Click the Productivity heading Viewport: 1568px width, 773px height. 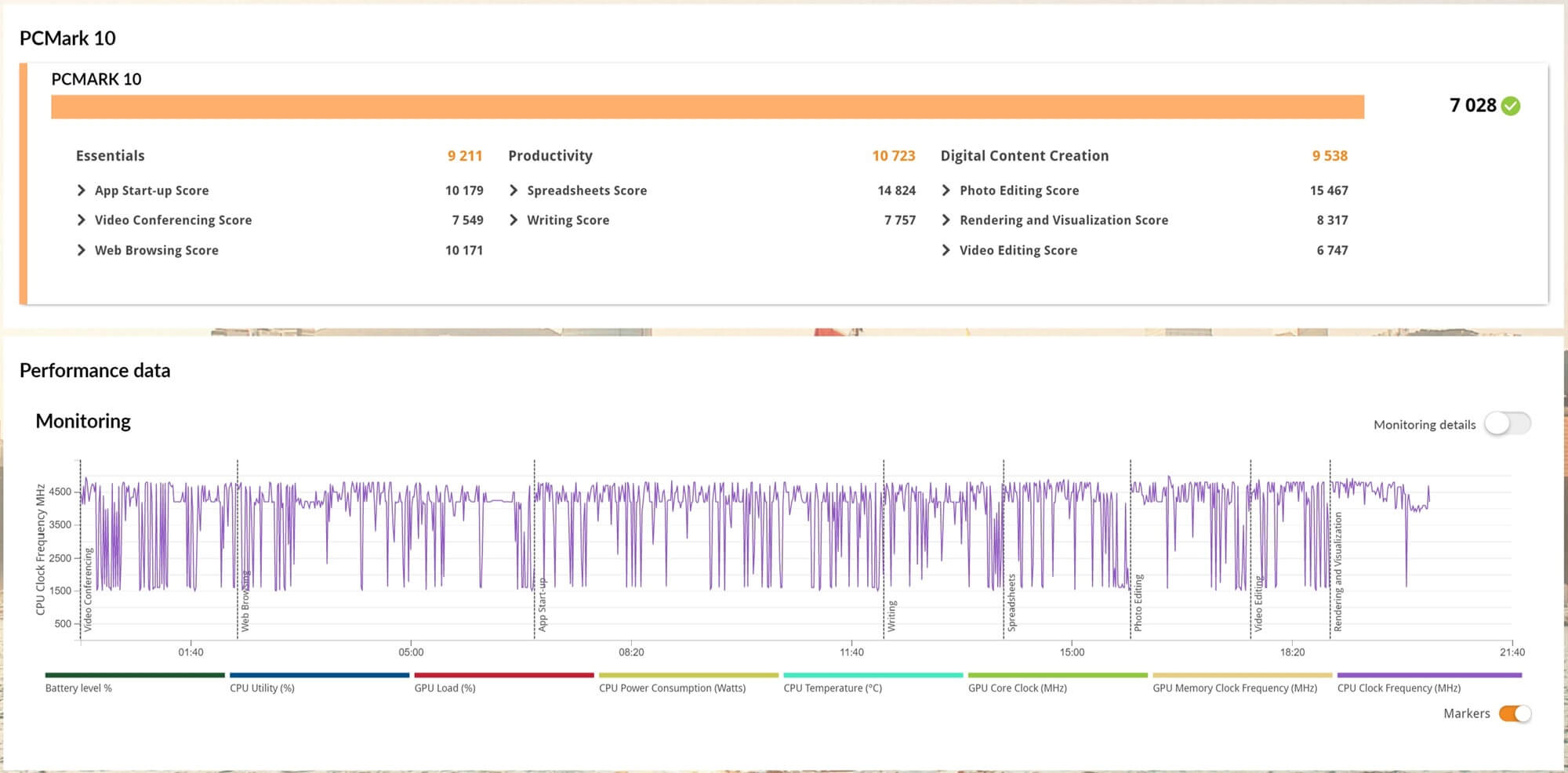[550, 155]
